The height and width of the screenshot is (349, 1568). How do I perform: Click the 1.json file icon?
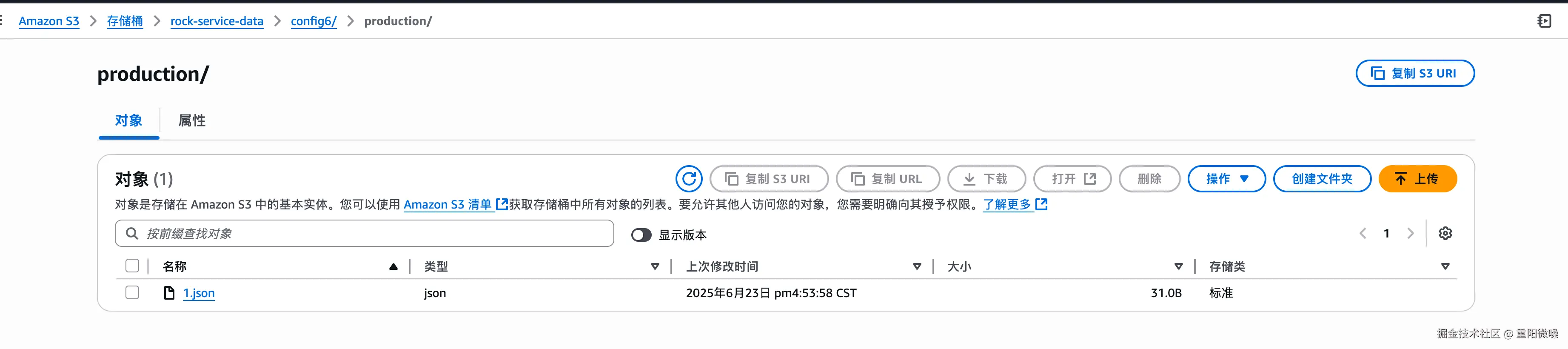point(169,293)
